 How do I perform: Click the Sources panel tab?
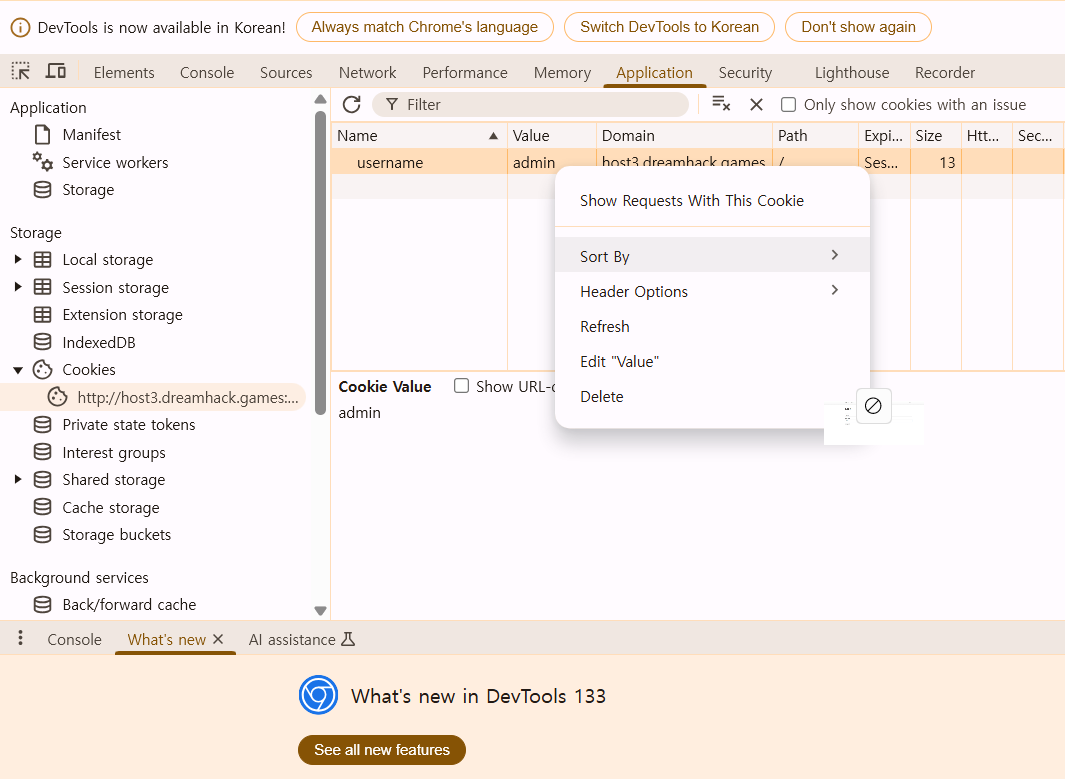click(x=286, y=72)
